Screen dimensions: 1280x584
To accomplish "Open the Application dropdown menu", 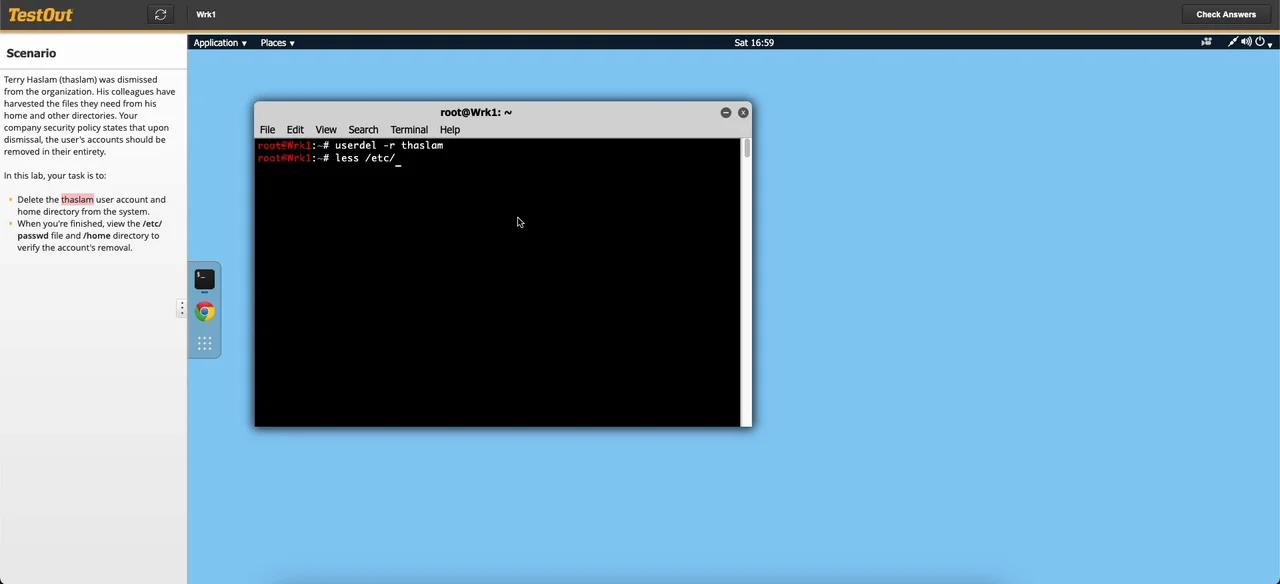I will [x=220, y=43].
